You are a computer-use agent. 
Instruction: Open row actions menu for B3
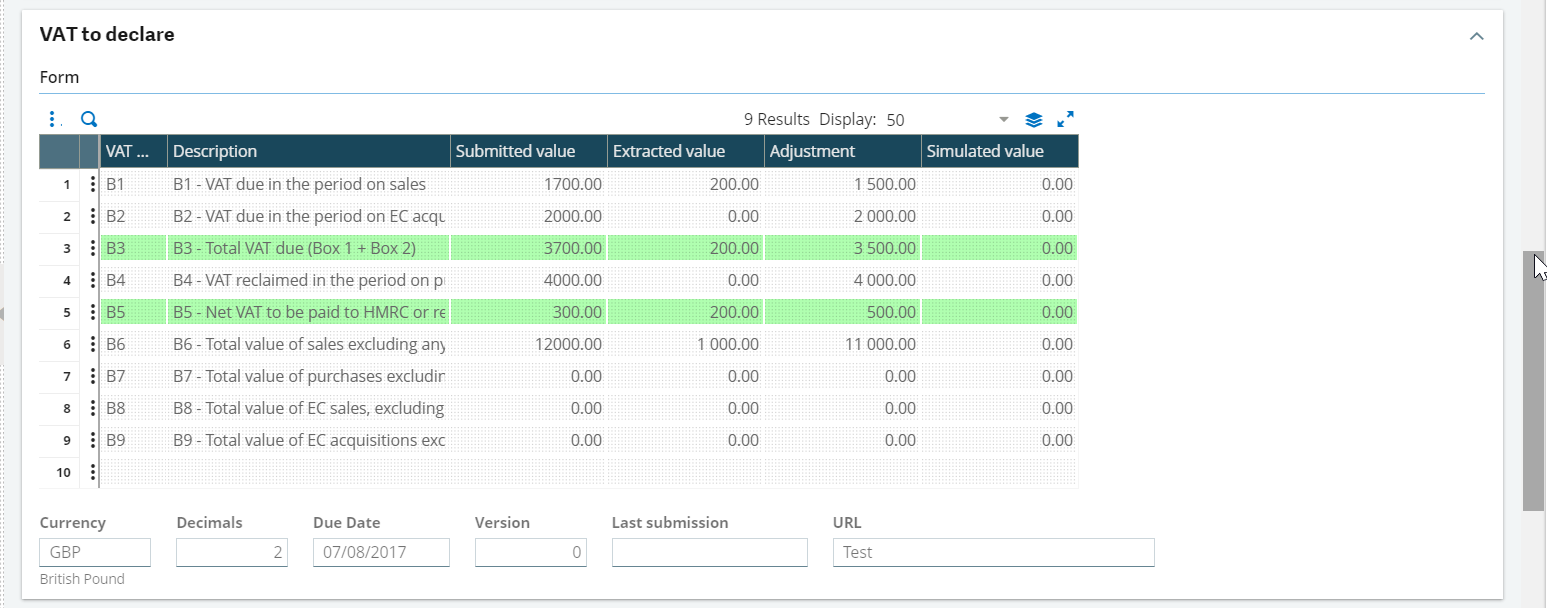coord(93,249)
